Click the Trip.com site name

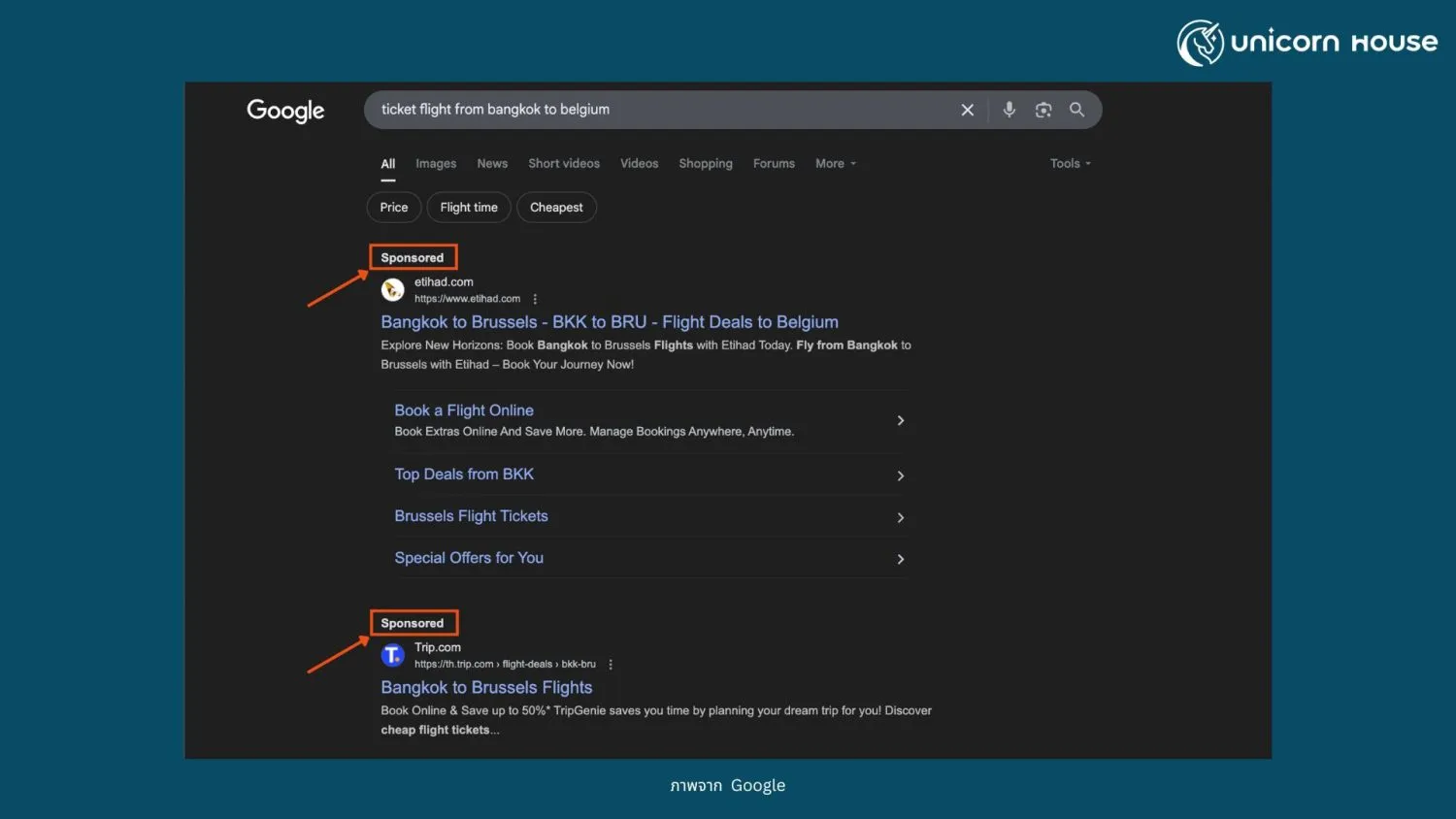438,647
